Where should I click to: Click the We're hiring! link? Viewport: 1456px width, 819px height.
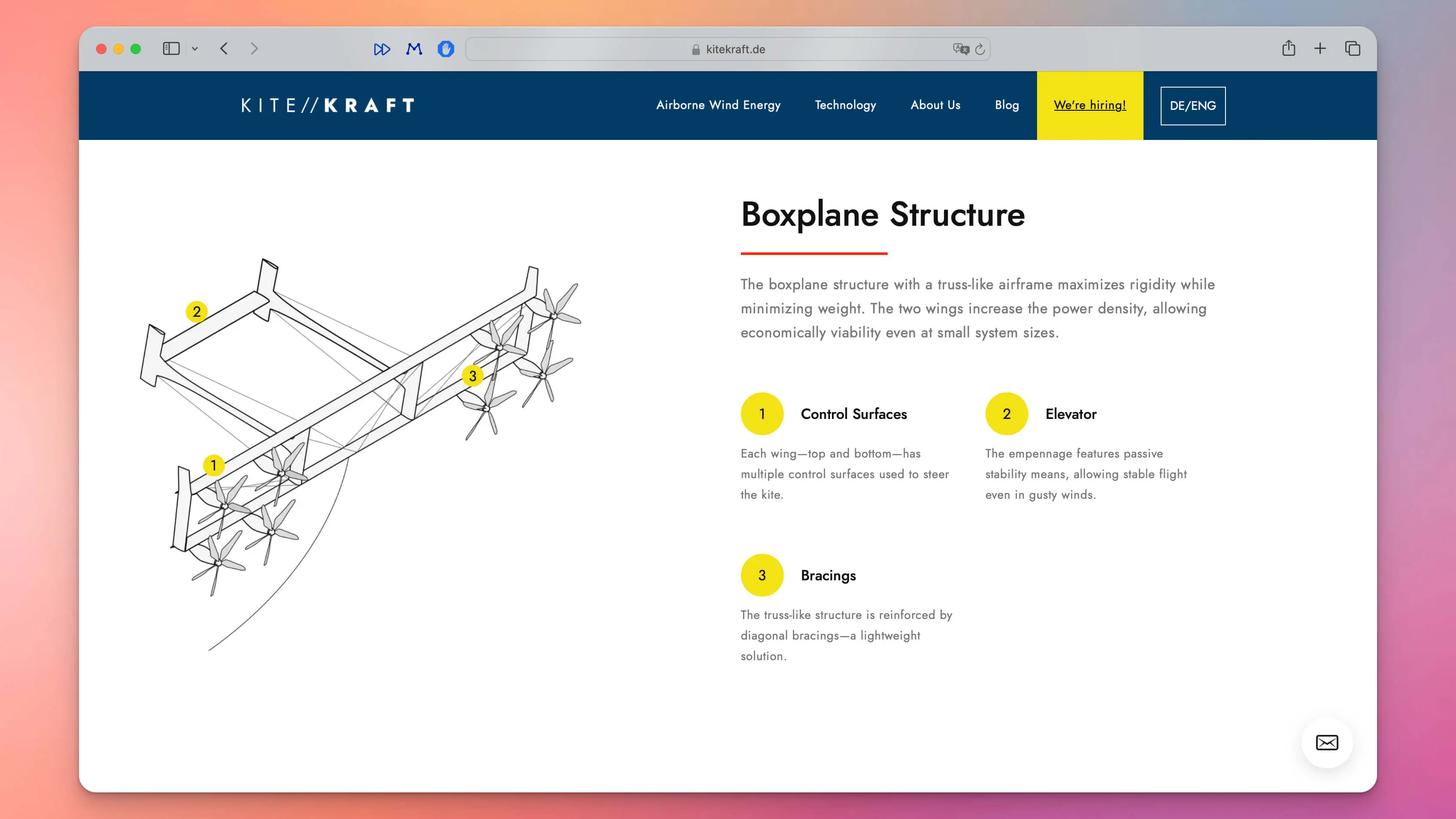[1090, 105]
